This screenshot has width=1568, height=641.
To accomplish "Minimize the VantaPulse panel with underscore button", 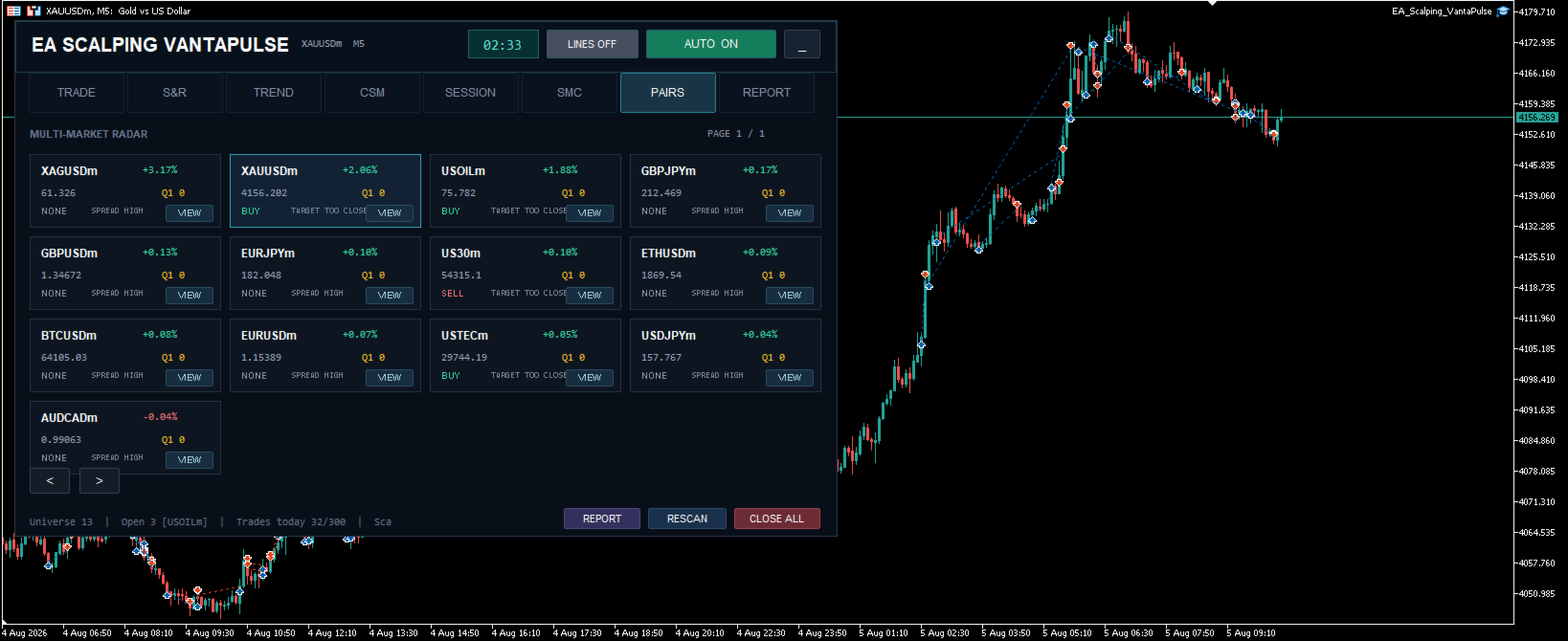I will pos(802,44).
